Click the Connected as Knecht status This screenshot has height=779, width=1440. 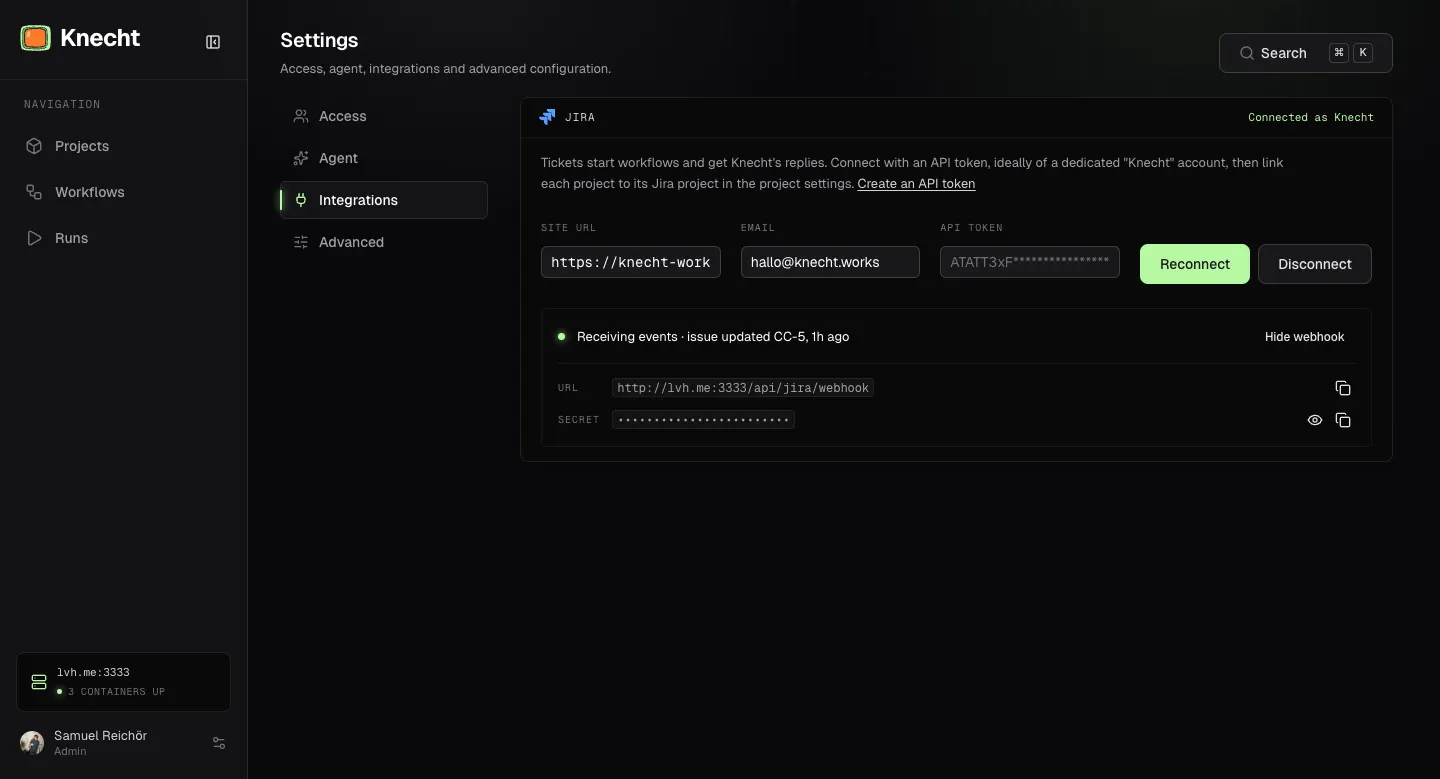coord(1311,117)
